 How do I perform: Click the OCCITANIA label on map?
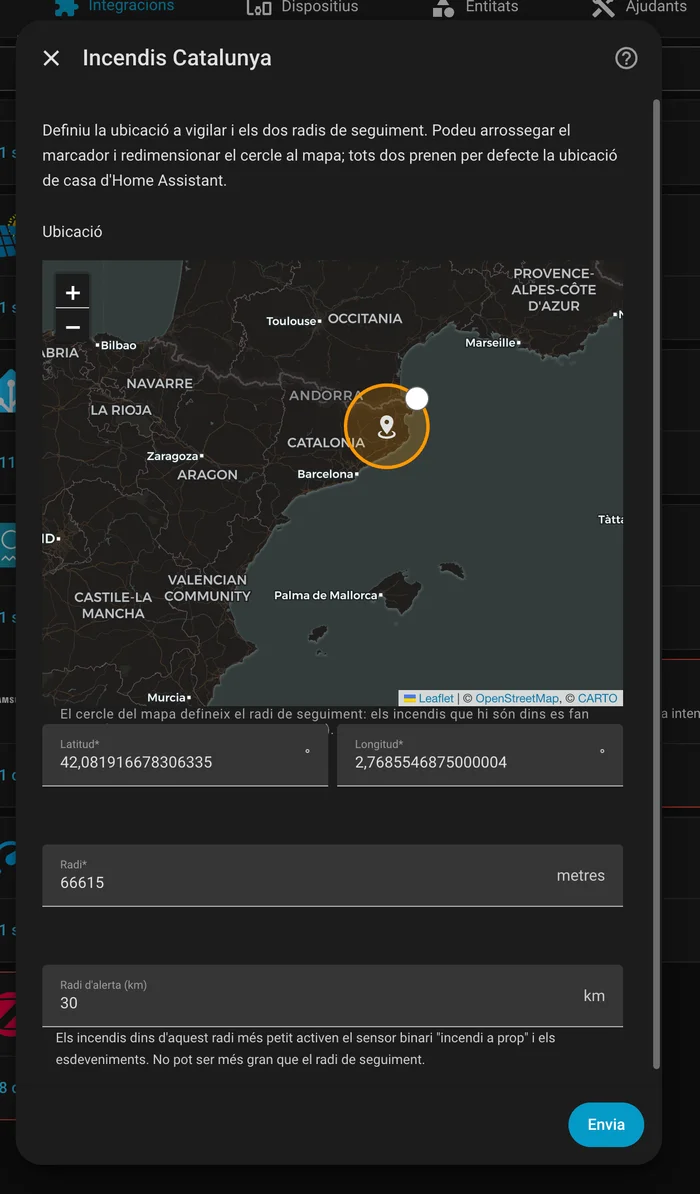coord(365,318)
